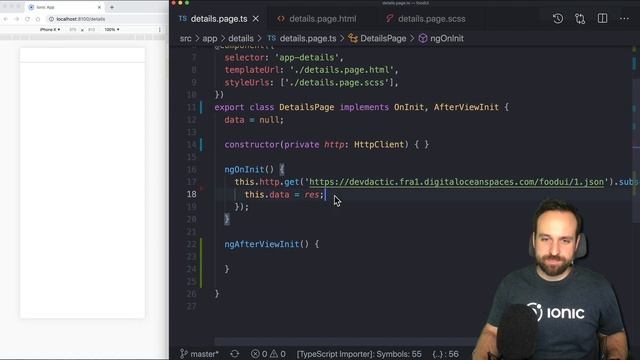The height and width of the screenshot is (360, 640).
Task: Select the Ionic App browser tab
Action: click(x=63, y=7)
